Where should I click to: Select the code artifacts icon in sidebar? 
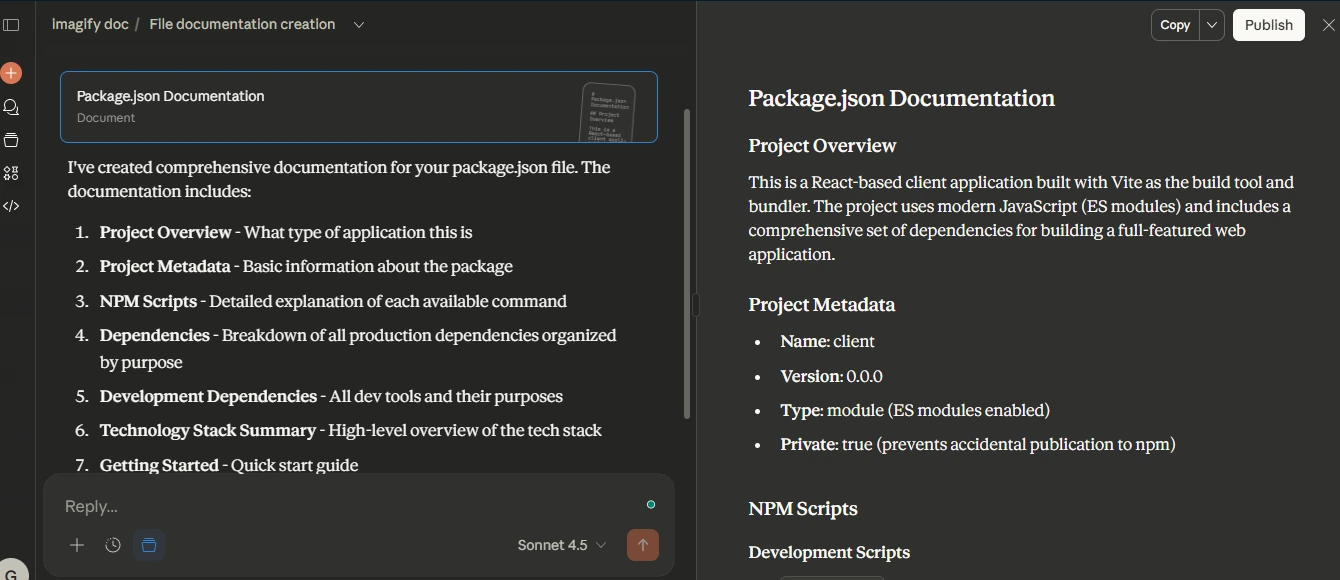(11, 205)
